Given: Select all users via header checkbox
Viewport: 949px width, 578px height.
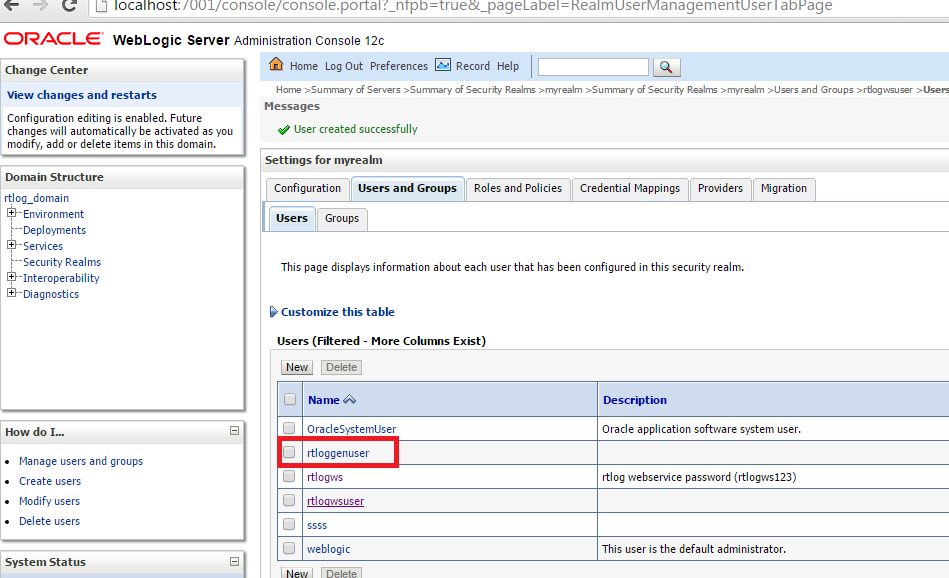Looking at the screenshot, I should (289, 399).
